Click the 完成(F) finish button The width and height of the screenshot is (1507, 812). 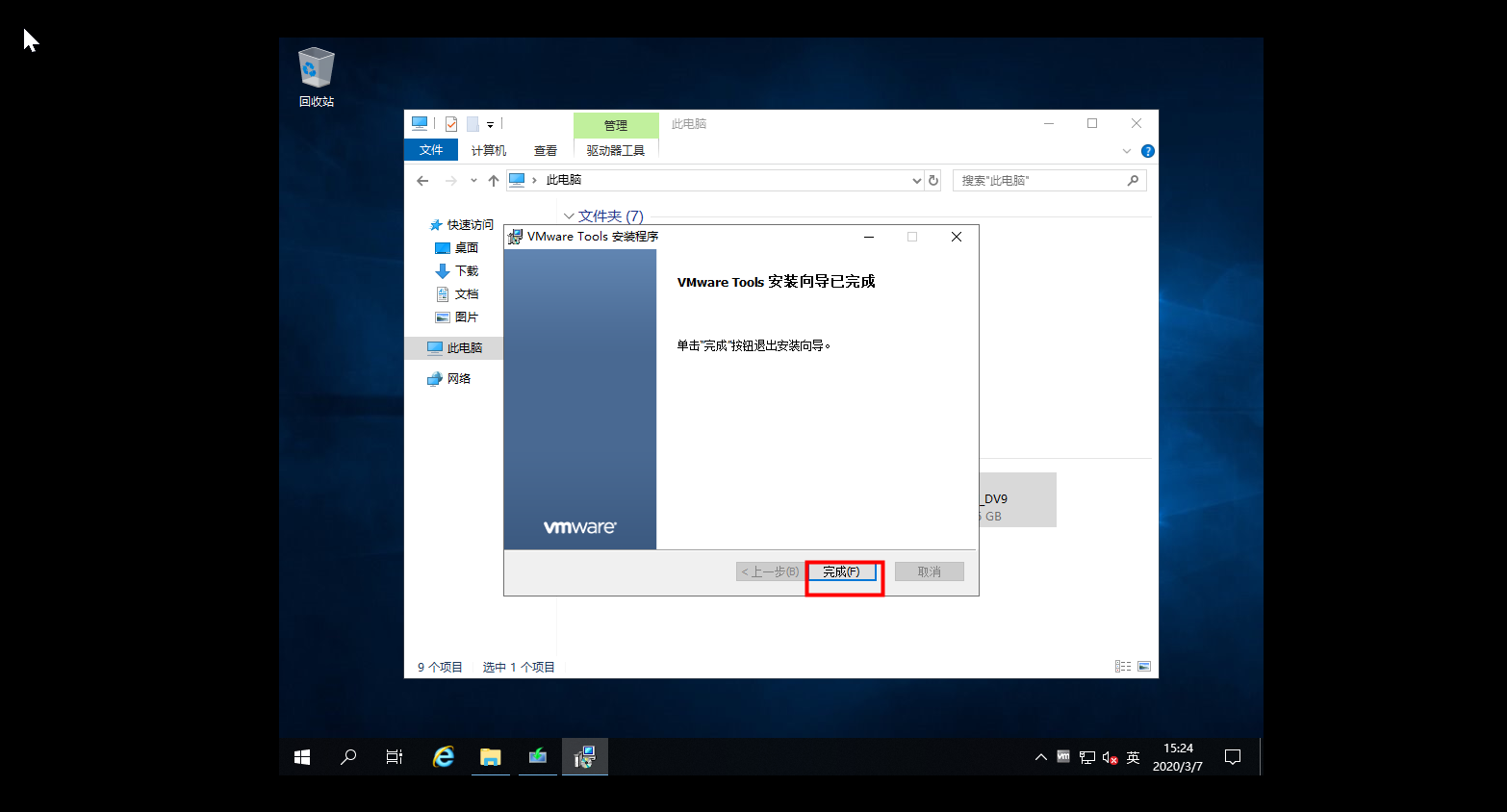point(842,571)
